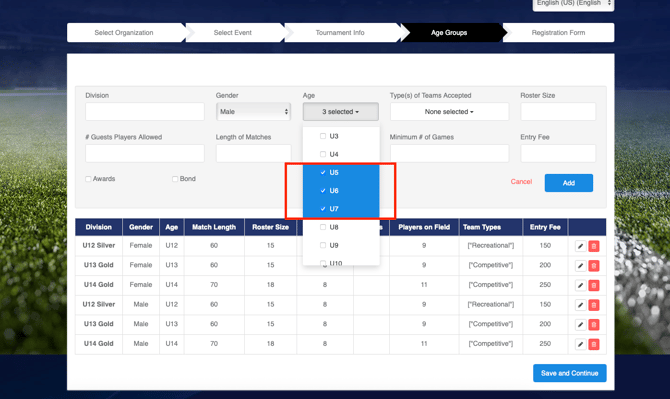Open Type(s) of Teams Accepted dropdown
The width and height of the screenshot is (670, 399).
[449, 111]
